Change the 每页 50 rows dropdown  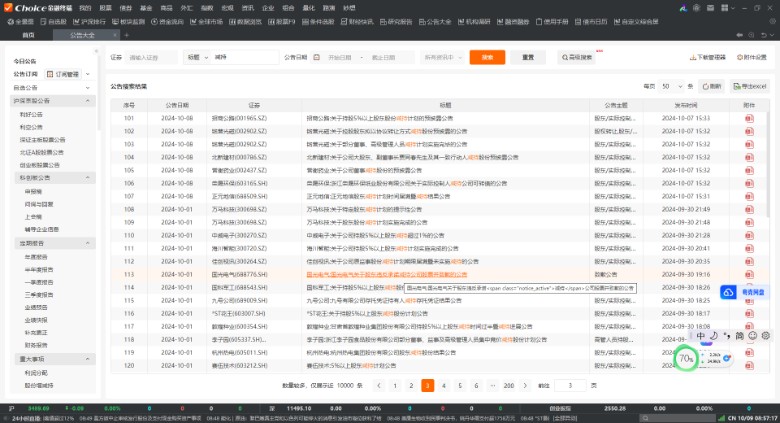click(670, 87)
